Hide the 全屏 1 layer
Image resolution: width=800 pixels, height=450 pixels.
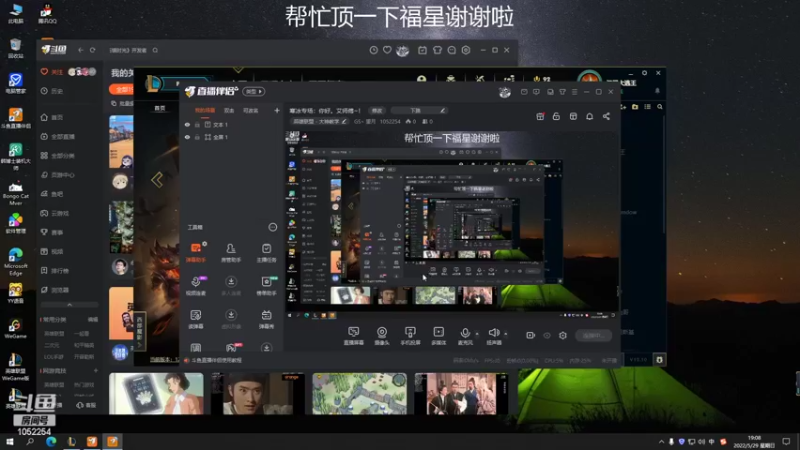[x=187, y=137]
